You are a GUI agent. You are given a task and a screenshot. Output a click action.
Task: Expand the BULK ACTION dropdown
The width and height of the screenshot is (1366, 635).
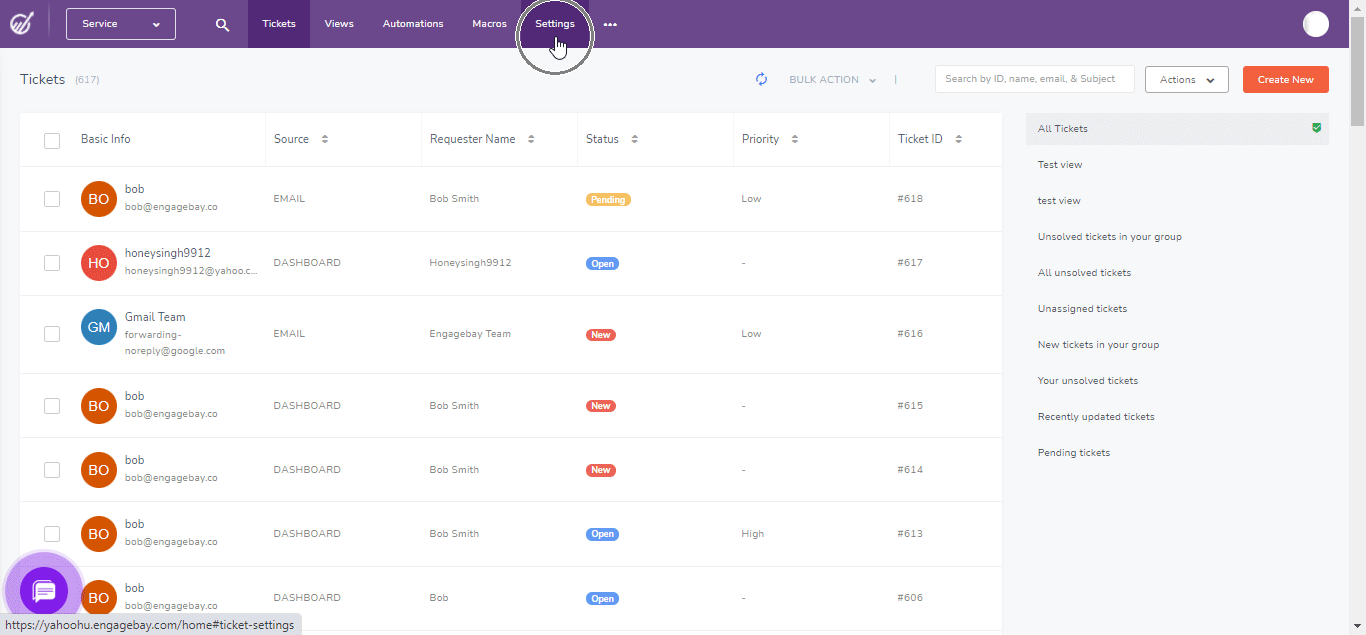pyautogui.click(x=832, y=80)
